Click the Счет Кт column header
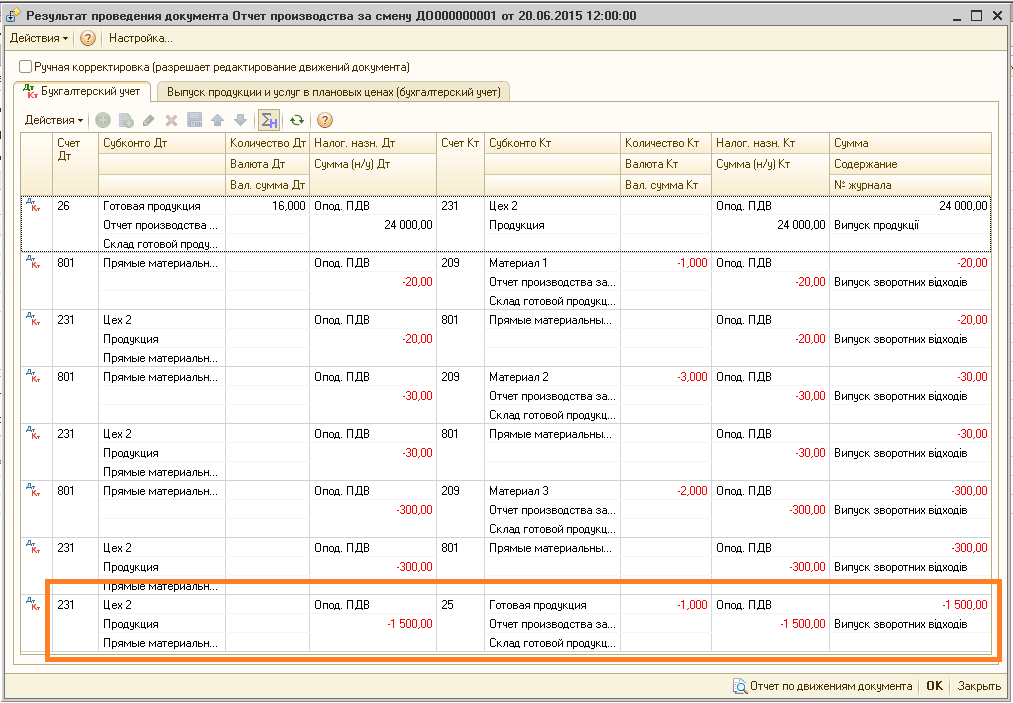The width and height of the screenshot is (1013, 703). click(x=460, y=163)
